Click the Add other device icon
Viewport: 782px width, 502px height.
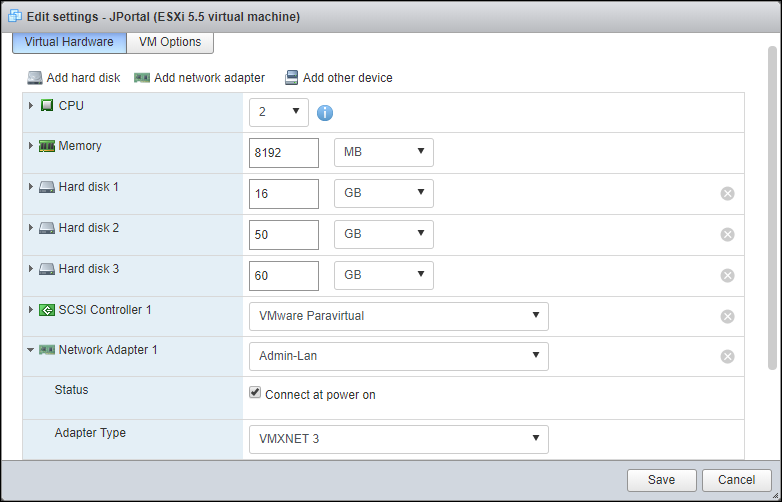coord(291,78)
